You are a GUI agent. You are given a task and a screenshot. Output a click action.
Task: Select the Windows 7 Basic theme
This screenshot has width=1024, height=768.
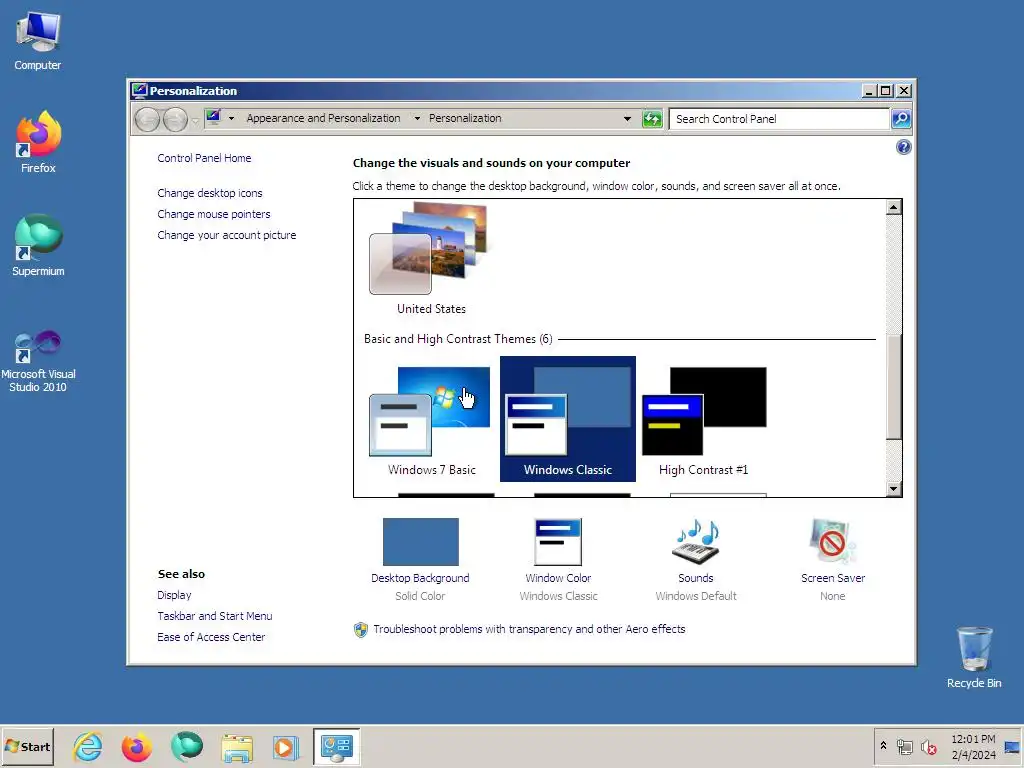click(431, 420)
